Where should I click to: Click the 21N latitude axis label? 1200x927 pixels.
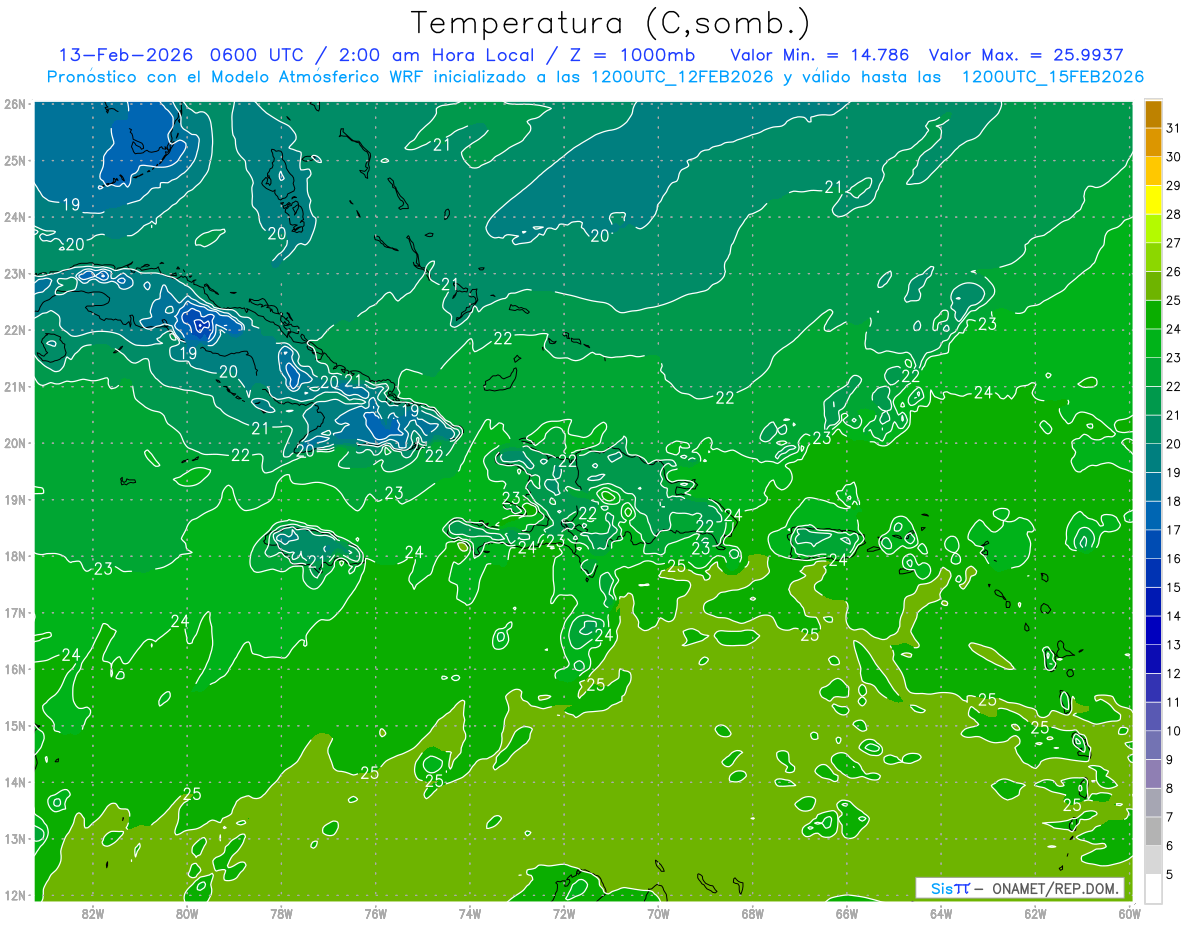pyautogui.click(x=14, y=386)
